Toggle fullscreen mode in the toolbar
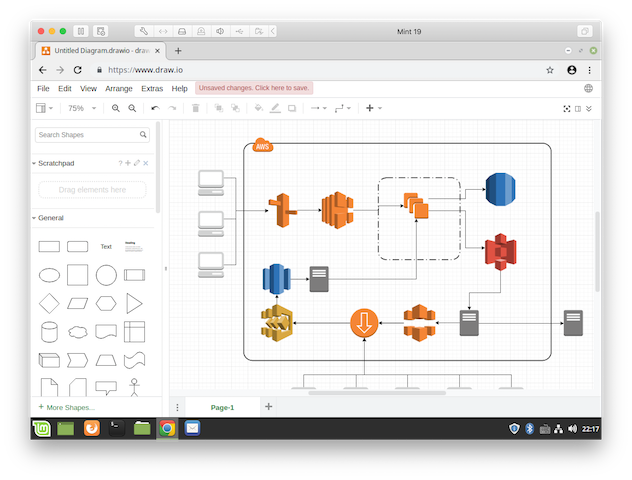 pos(566,108)
